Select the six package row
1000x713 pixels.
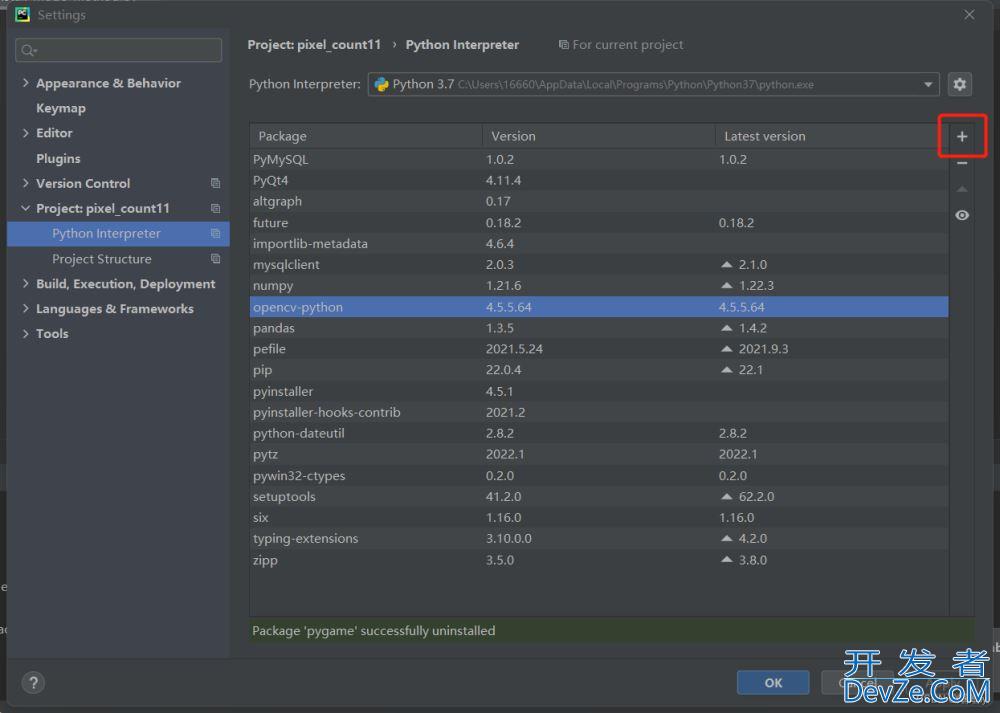599,517
